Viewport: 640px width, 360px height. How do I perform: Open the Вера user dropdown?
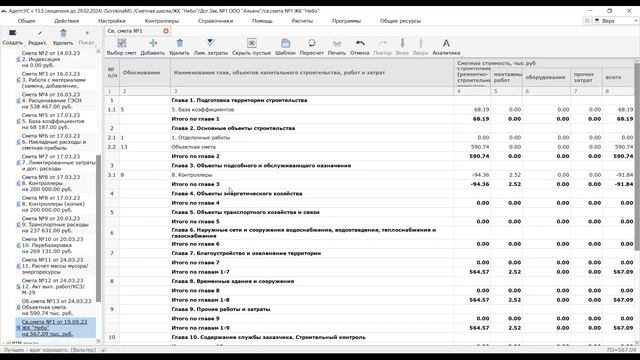coord(616,20)
